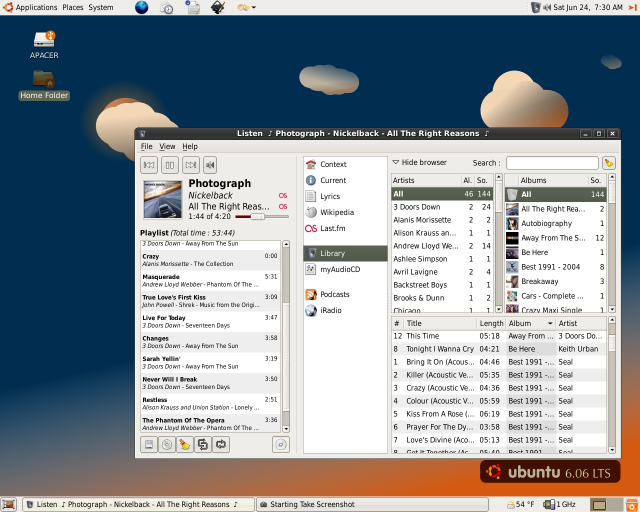The height and width of the screenshot is (512, 640).
Task: Open the Album column sort dropdown arrow
Action: tap(550, 323)
